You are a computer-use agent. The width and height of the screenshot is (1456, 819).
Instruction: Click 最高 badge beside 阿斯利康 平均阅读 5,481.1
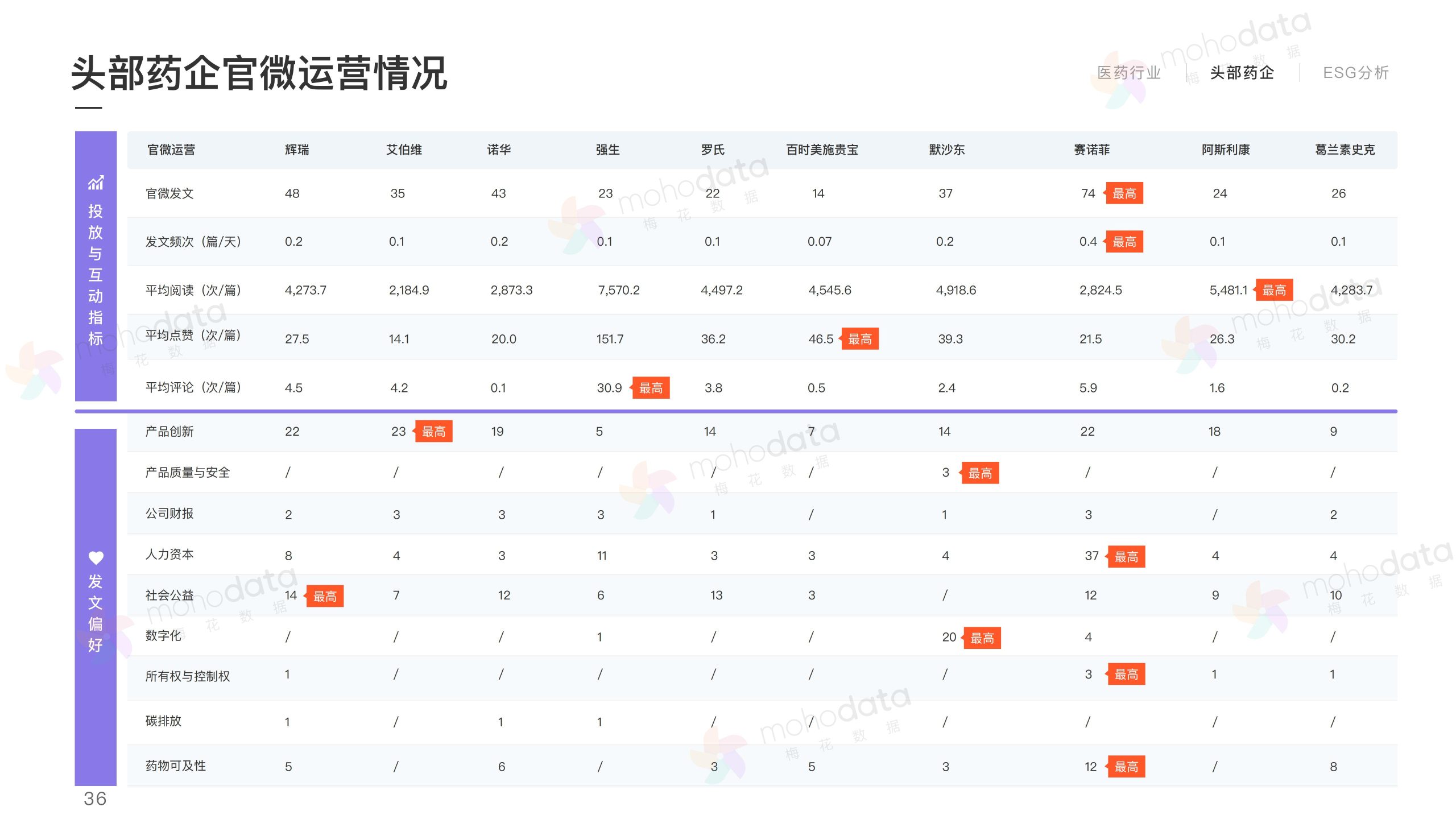point(1274,290)
